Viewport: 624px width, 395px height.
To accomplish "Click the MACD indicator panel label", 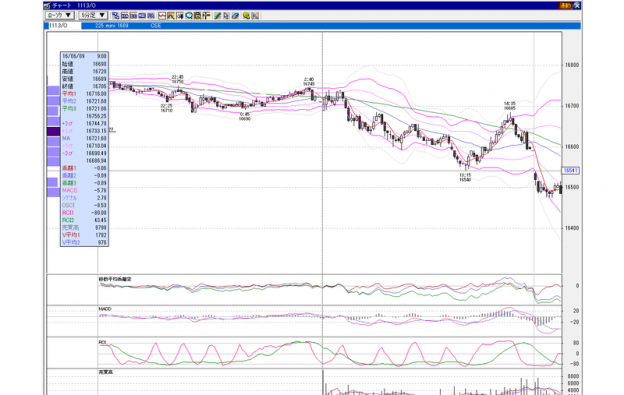I will pyautogui.click(x=105, y=309).
